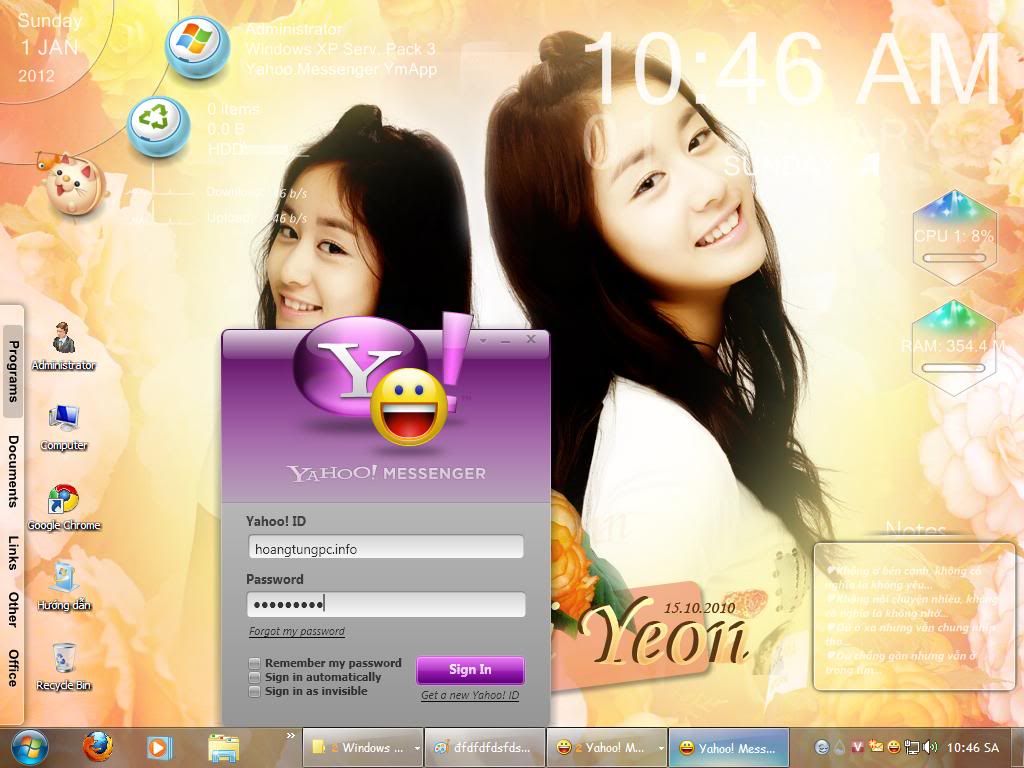Activate the Yahoo! Mess... taskbar button
1024x768 pixels.
[x=729, y=748]
